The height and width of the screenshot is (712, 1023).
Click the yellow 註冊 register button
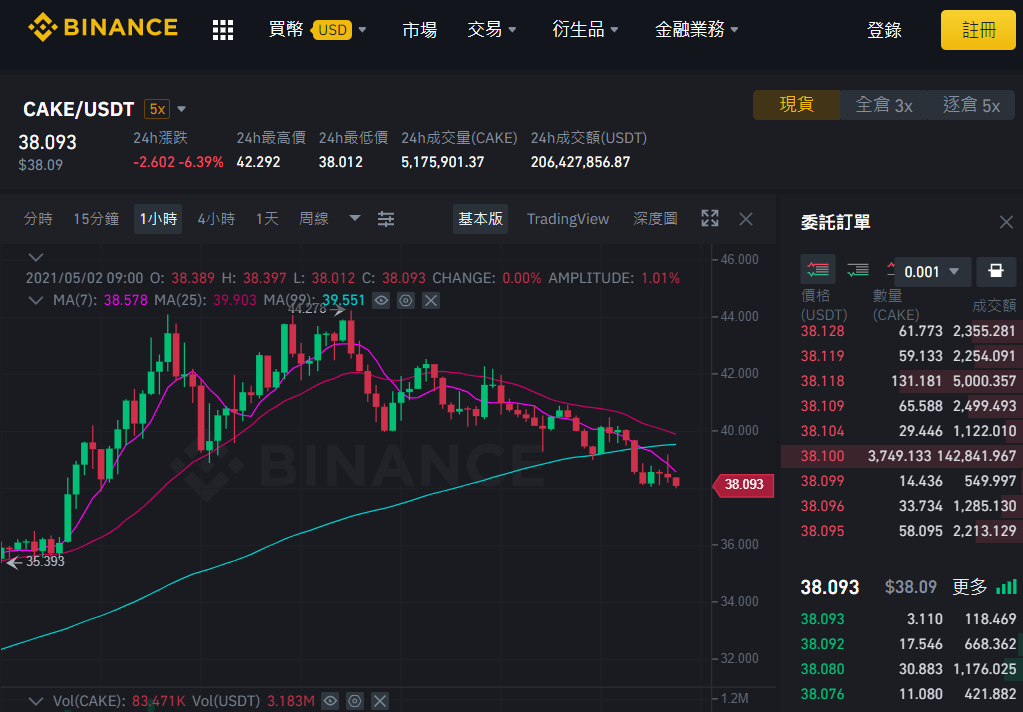click(x=979, y=30)
